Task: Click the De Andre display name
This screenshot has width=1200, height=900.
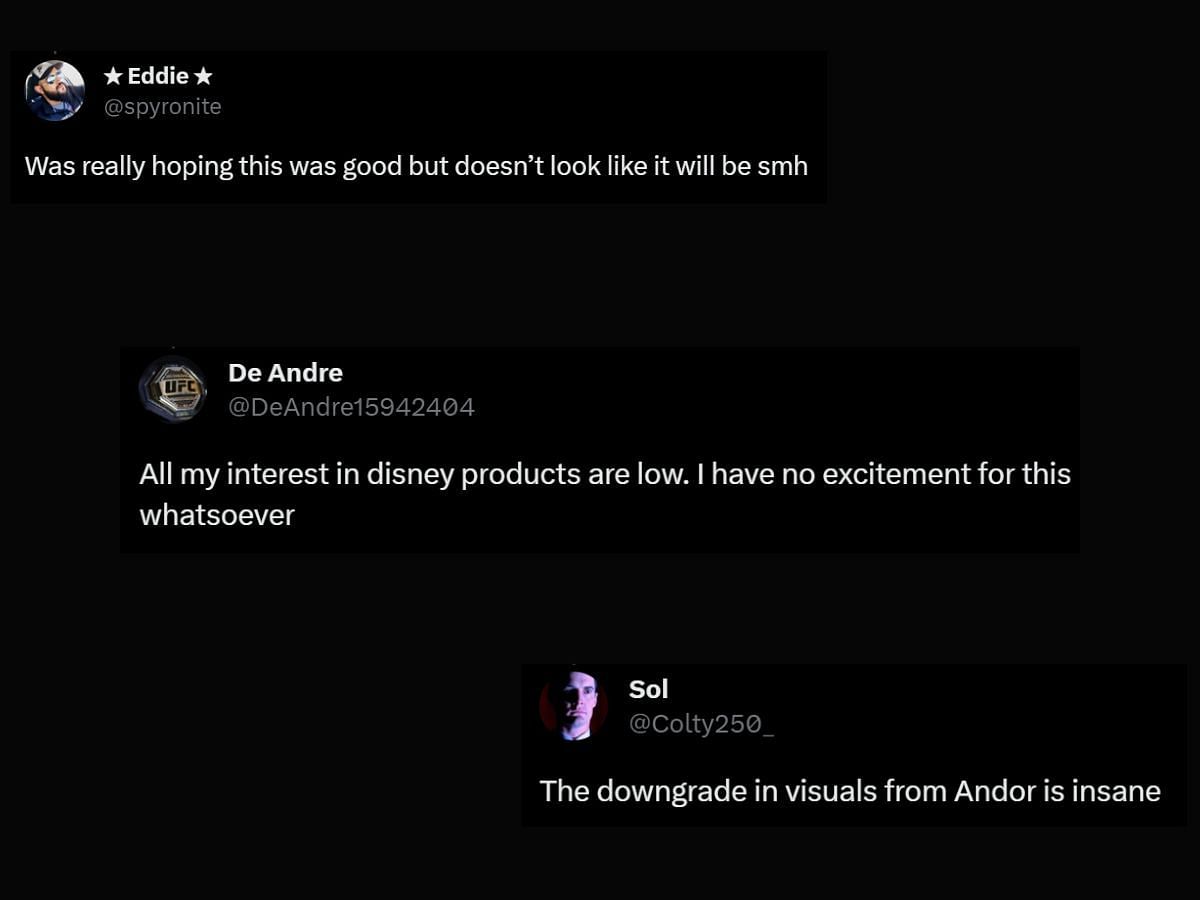Action: pyautogui.click(x=285, y=373)
